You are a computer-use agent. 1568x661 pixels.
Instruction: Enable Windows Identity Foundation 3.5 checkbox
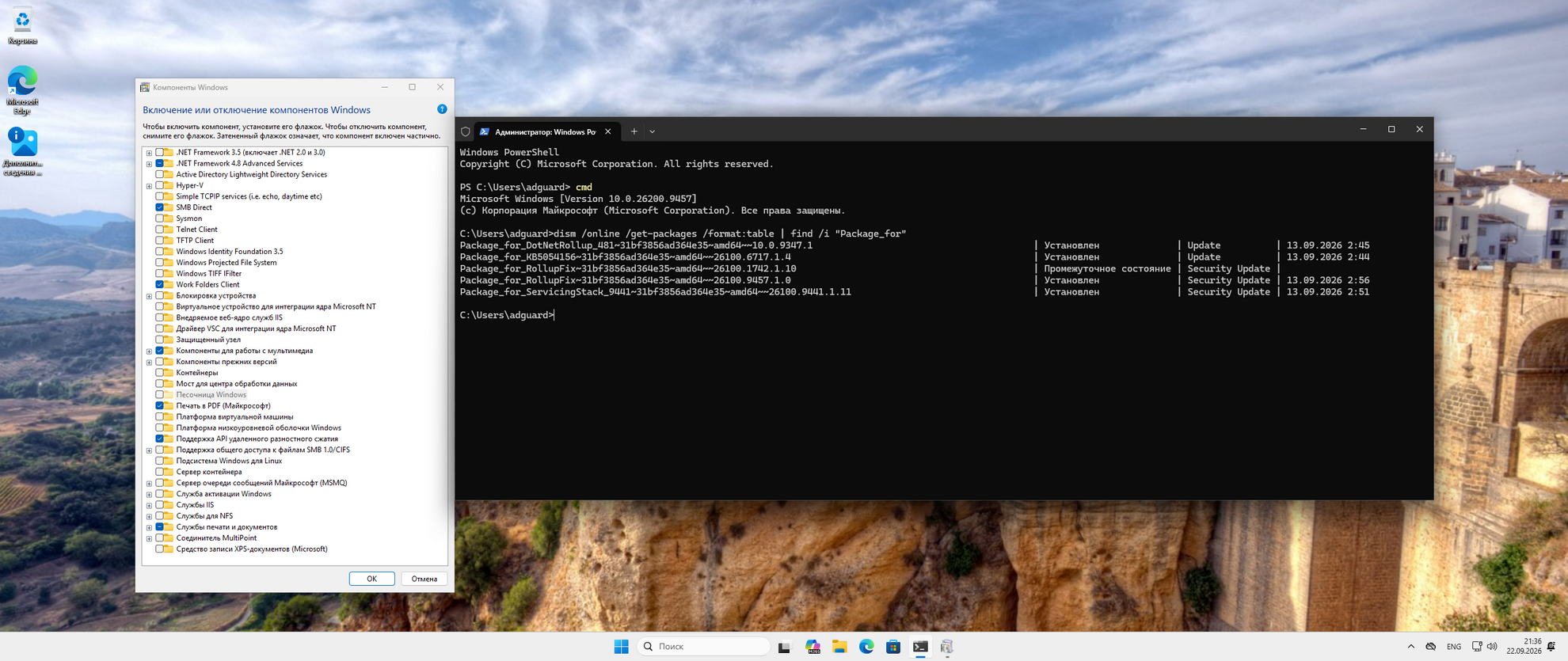pyautogui.click(x=159, y=252)
